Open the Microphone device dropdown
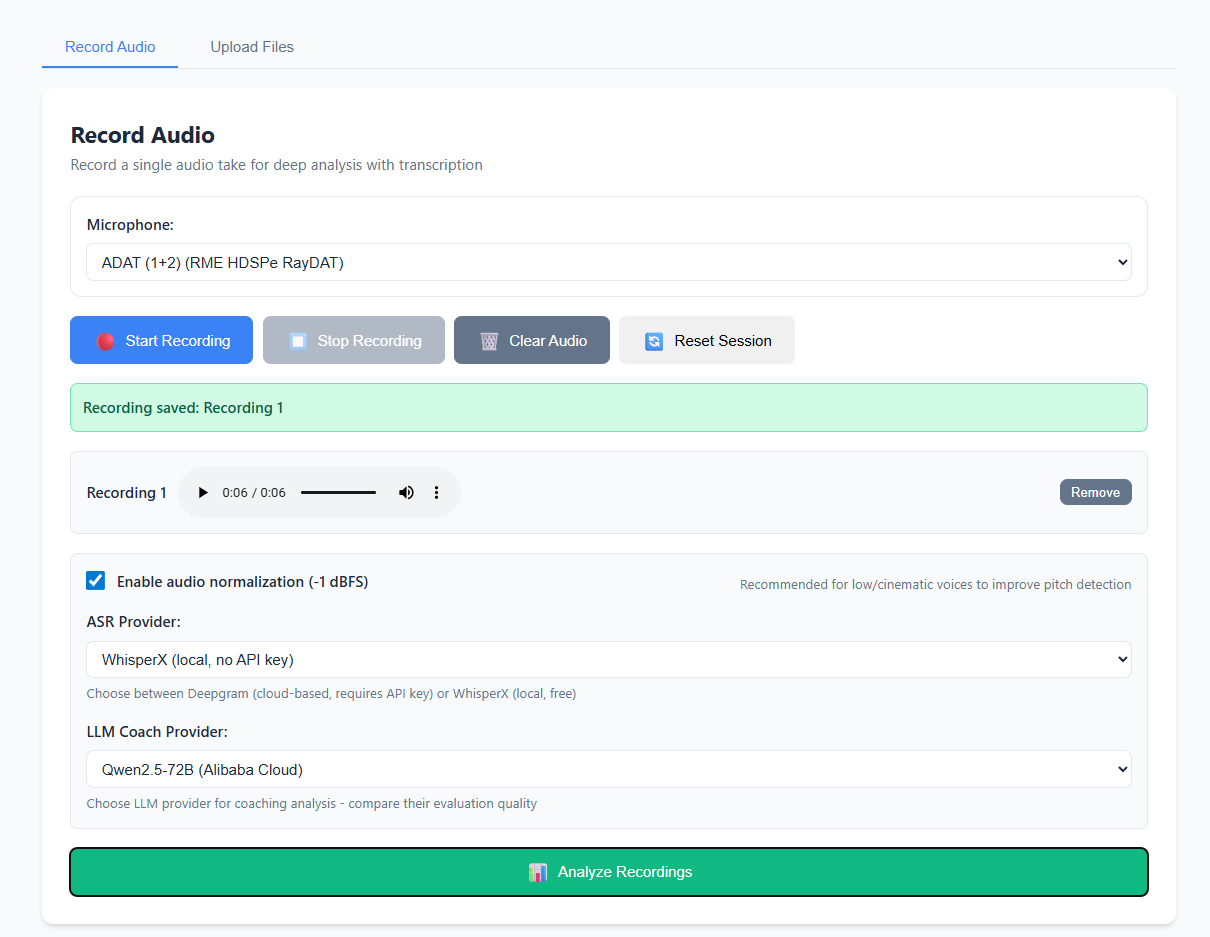The image size is (1210, 937). pos(608,261)
